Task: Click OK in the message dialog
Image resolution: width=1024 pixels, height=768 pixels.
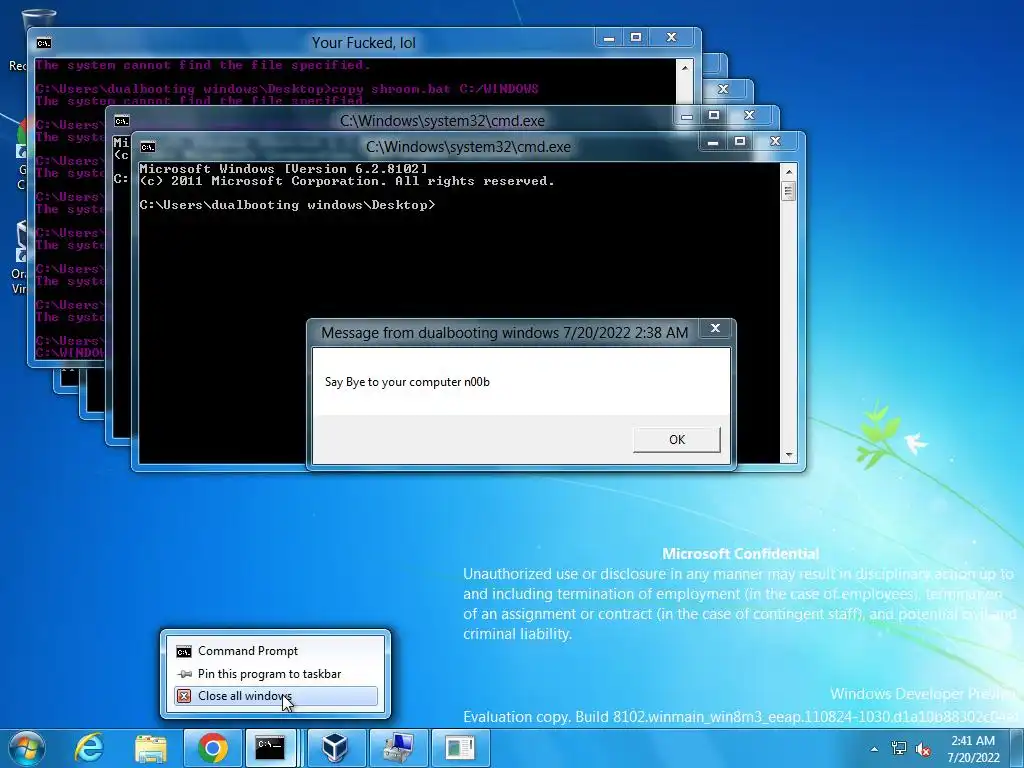Action: pyautogui.click(x=677, y=440)
